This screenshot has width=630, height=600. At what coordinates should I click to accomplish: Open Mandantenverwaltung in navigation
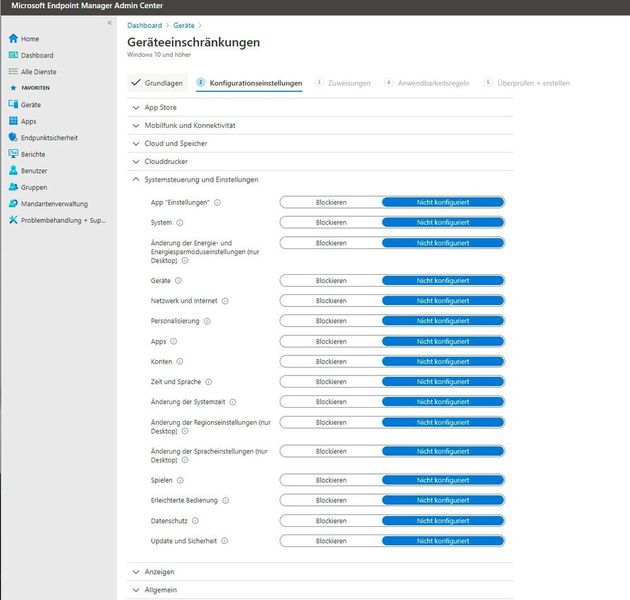[x=54, y=204]
